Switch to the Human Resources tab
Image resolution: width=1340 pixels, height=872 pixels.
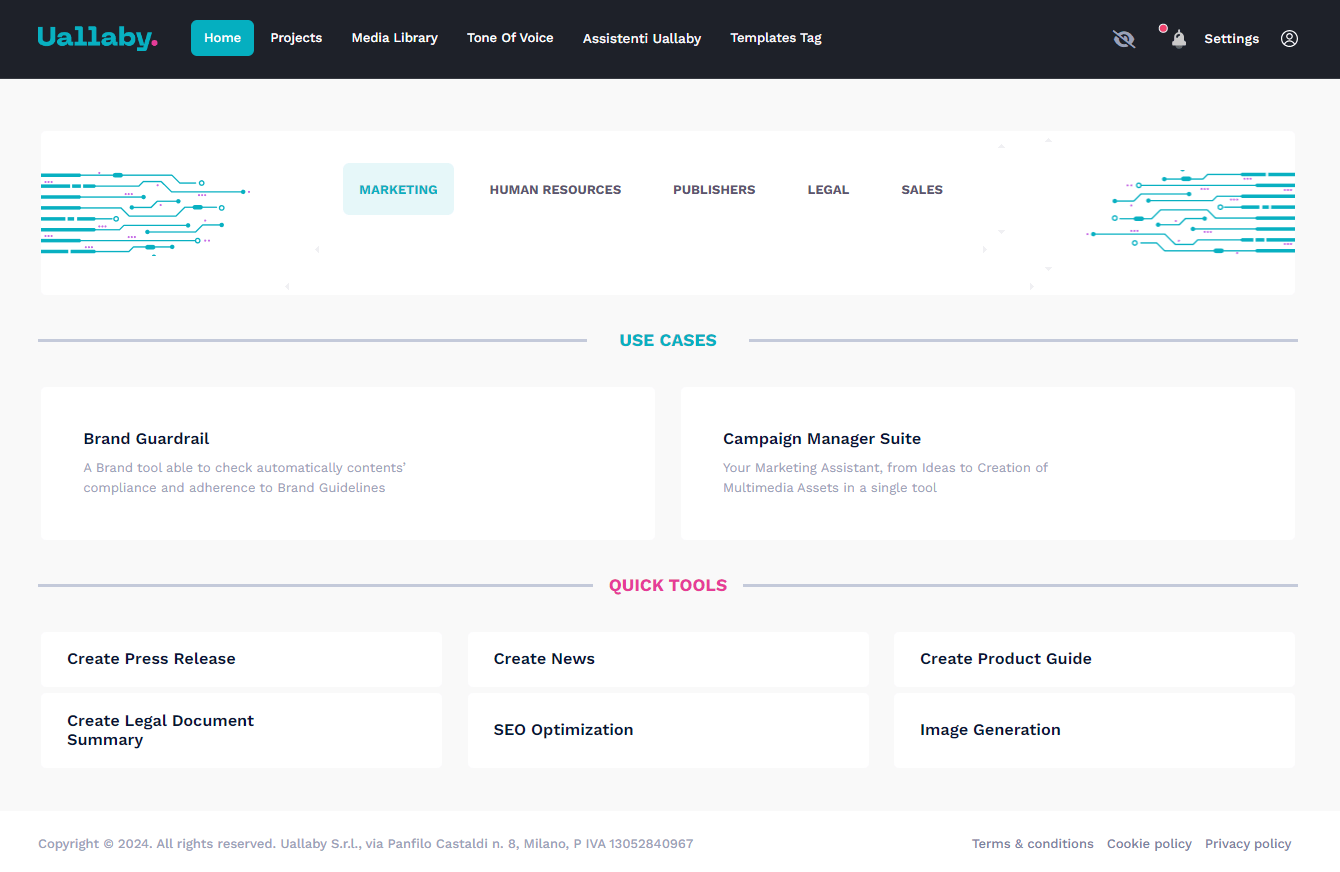(555, 190)
